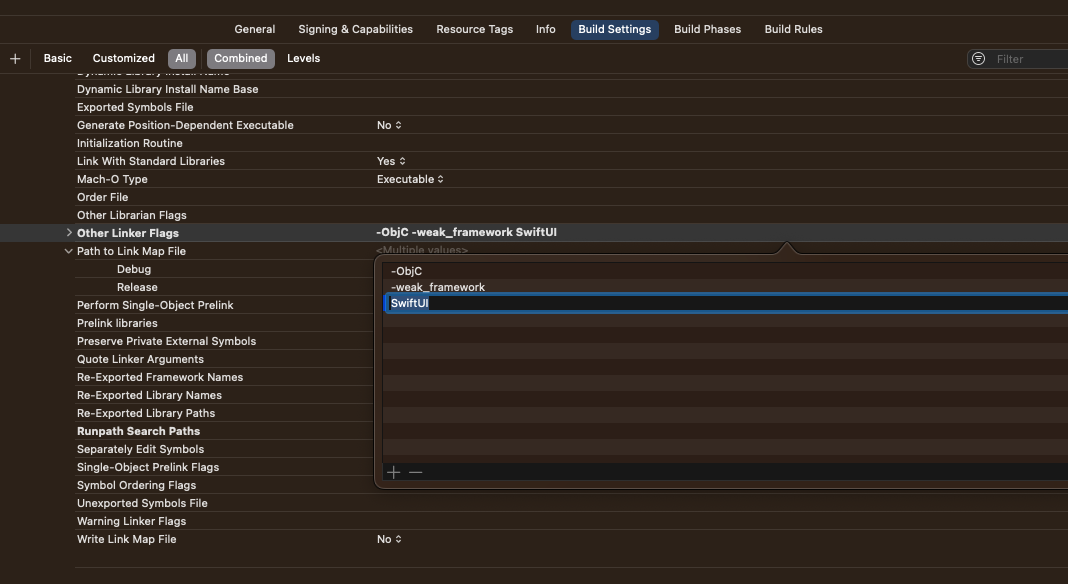Open the Mach-O Type Executable popup
The height and width of the screenshot is (584, 1068).
coord(410,179)
